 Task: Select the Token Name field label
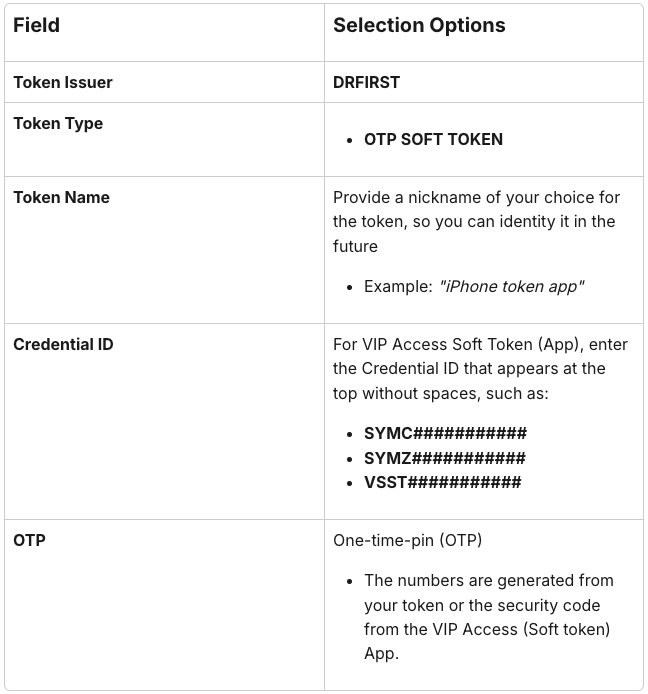[x=62, y=197]
